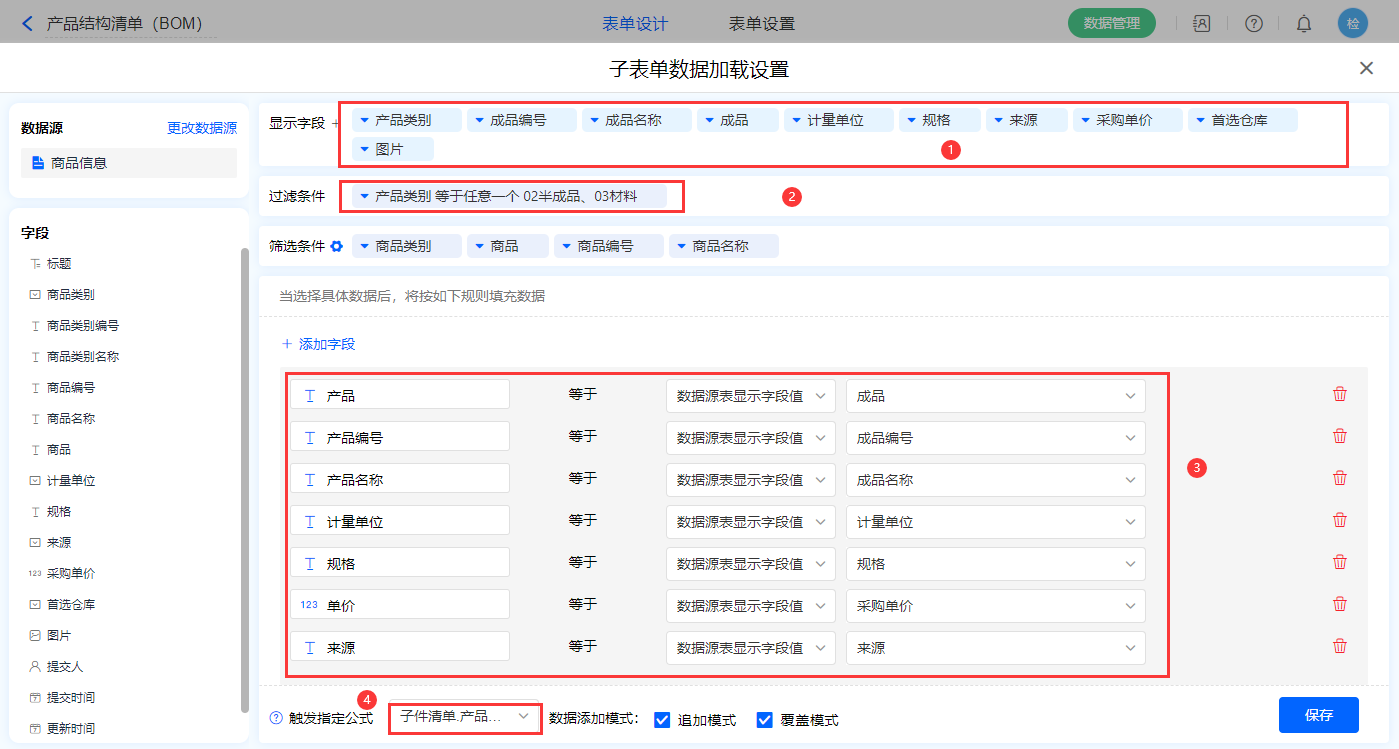The height and width of the screenshot is (749, 1399).
Task: Click the 保存 button
Action: 1318,715
